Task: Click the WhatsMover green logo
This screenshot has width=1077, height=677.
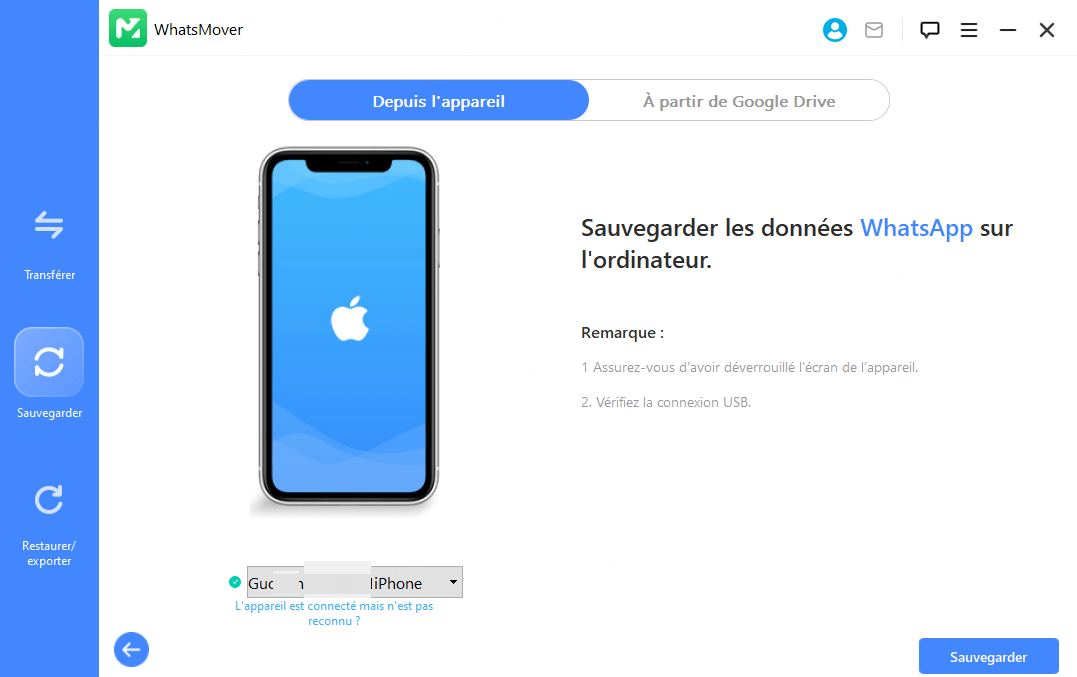Action: pyautogui.click(x=128, y=28)
